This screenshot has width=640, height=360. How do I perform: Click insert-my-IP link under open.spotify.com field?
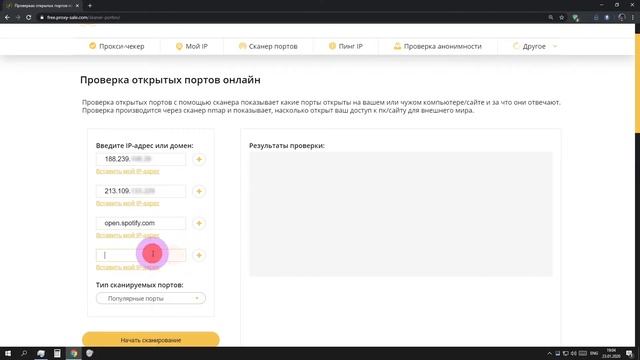coord(127,236)
